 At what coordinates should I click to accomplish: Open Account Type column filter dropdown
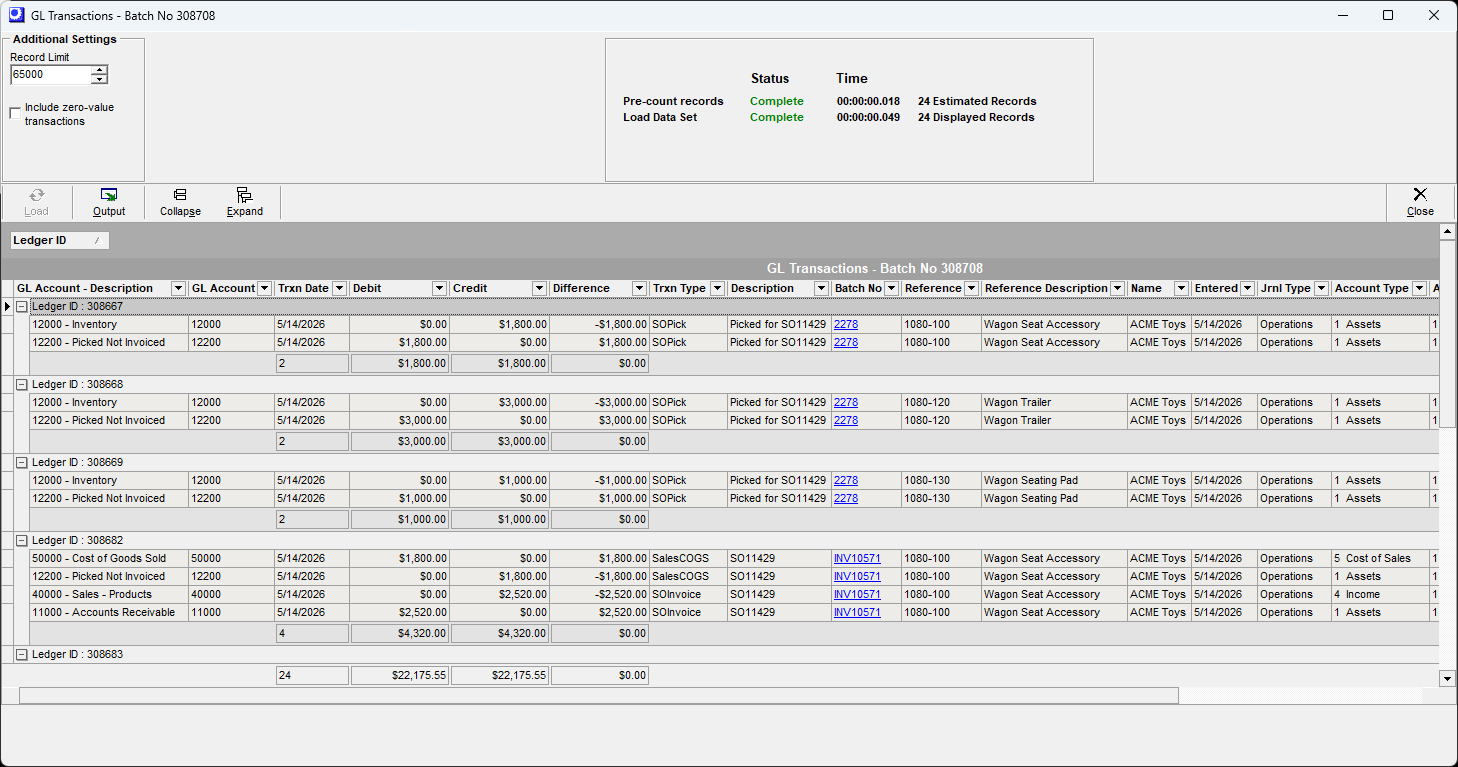(1419, 288)
